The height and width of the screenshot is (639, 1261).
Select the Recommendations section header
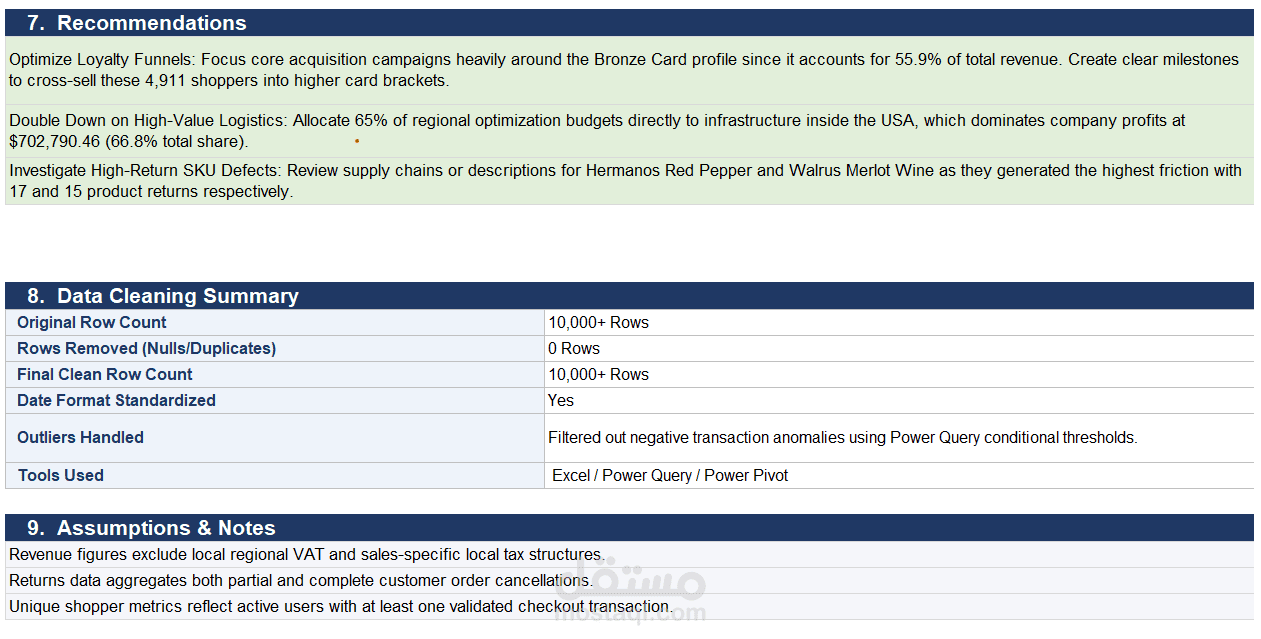click(x=629, y=22)
